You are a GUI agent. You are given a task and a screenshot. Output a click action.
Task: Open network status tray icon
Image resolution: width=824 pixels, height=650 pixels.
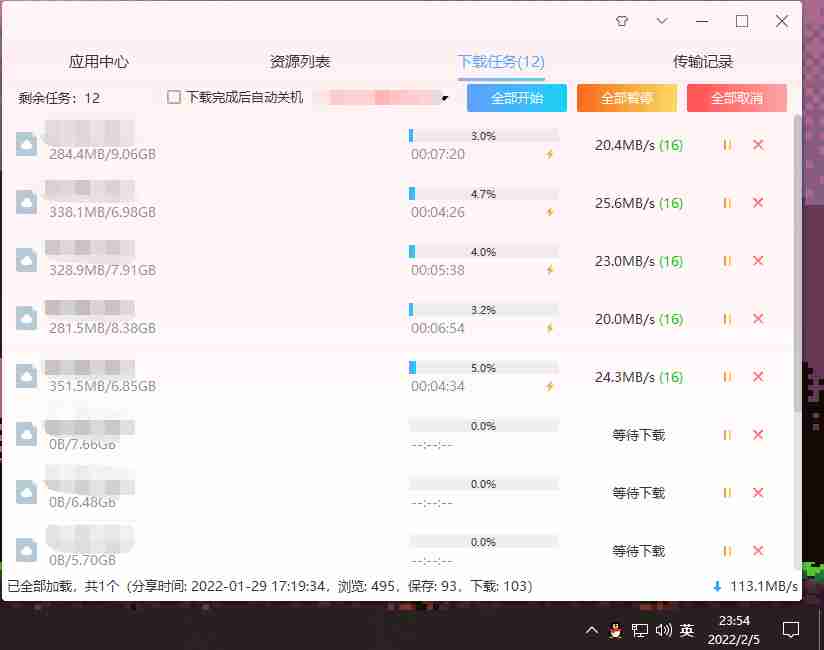(x=640, y=630)
